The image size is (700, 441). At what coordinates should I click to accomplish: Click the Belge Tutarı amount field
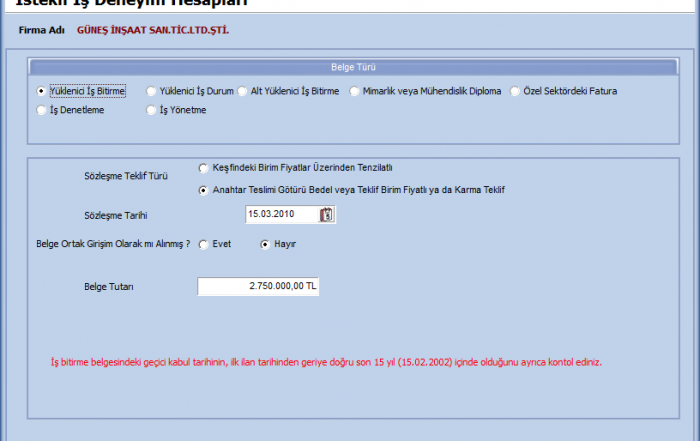tap(258, 287)
